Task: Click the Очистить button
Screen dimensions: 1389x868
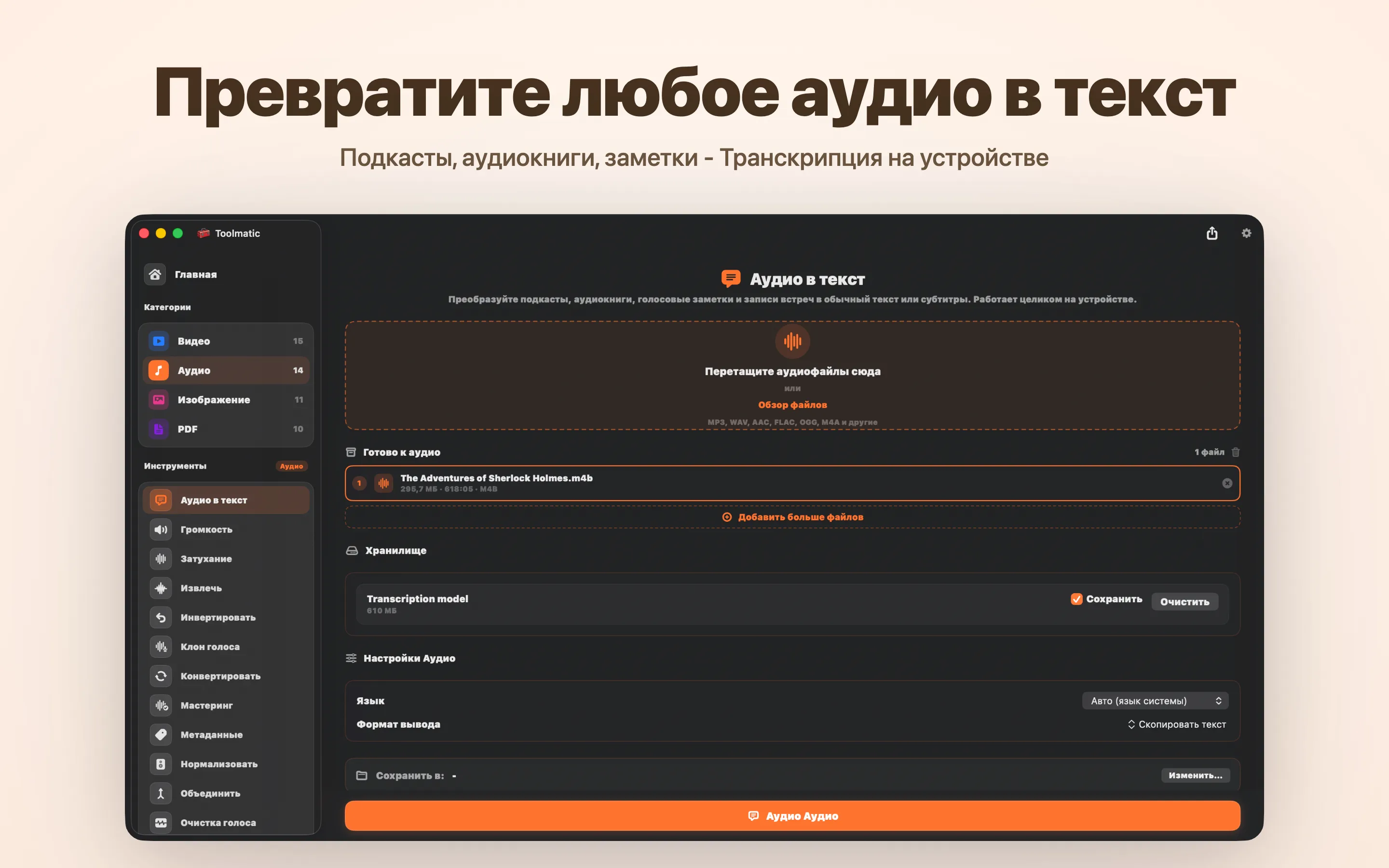Action: (x=1184, y=602)
